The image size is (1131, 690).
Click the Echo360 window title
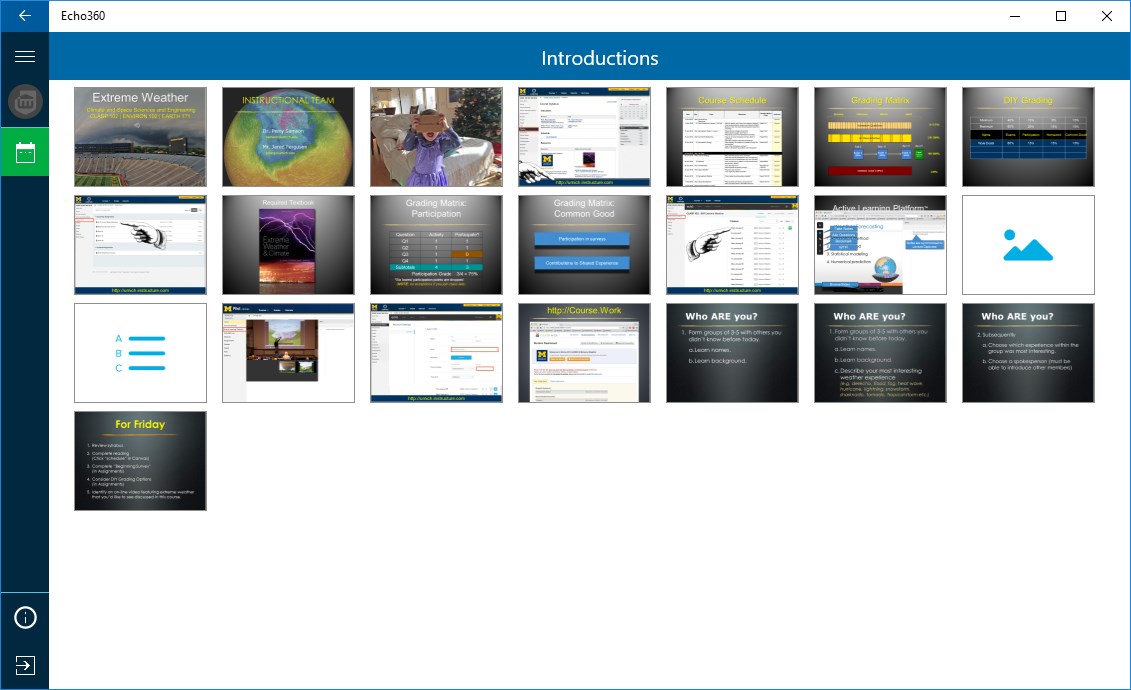pyautogui.click(x=83, y=16)
